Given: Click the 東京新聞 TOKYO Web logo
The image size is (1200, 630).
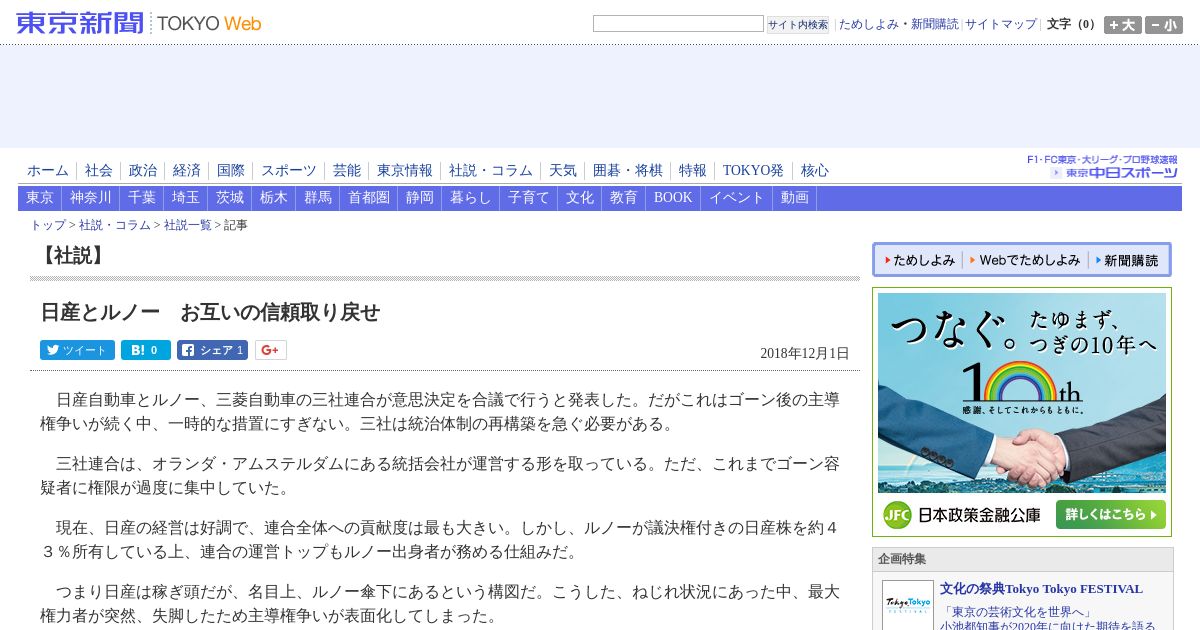Looking at the screenshot, I should coord(139,23).
